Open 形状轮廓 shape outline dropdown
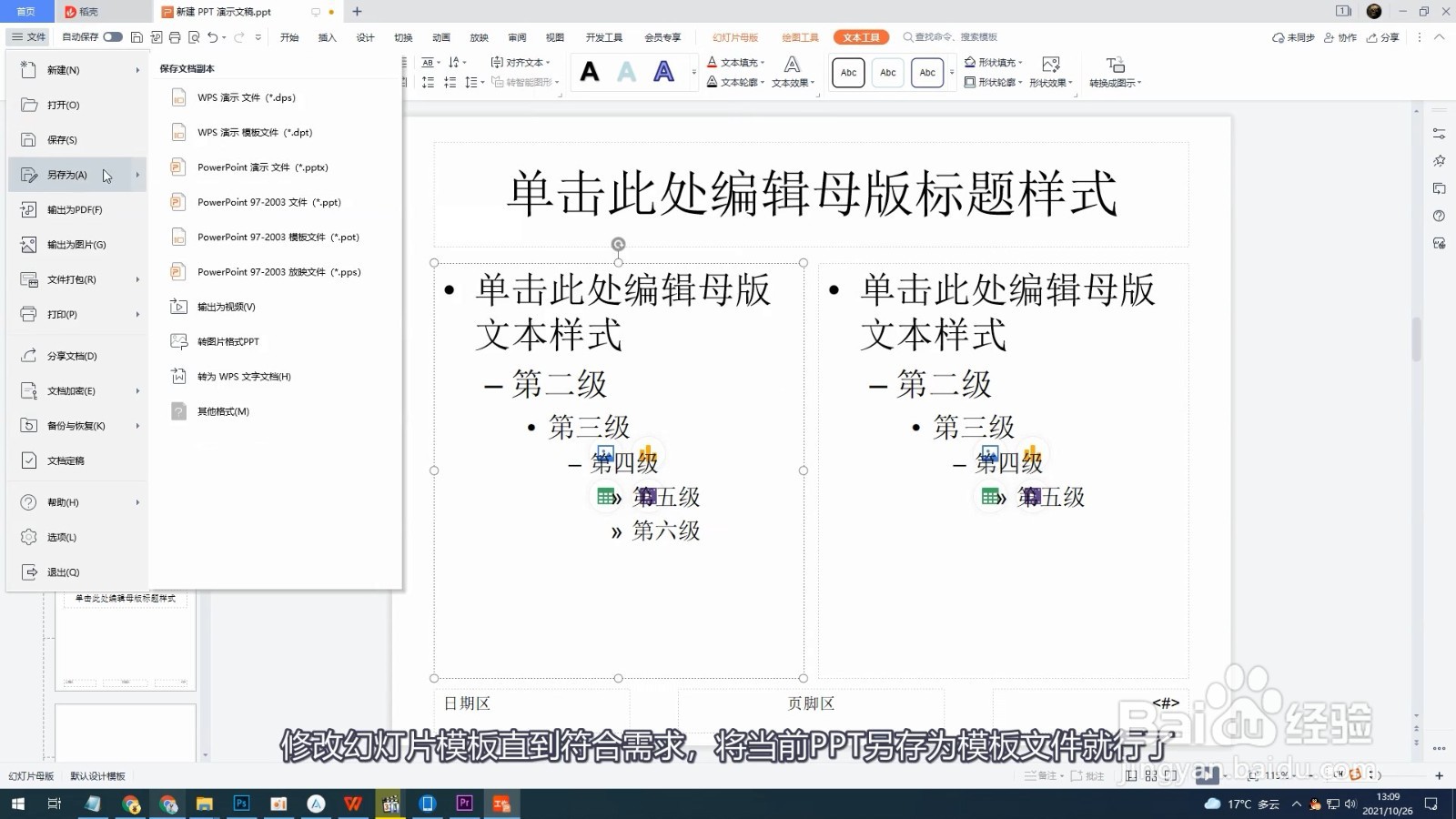Viewport: 1456px width, 819px height. coord(994,83)
